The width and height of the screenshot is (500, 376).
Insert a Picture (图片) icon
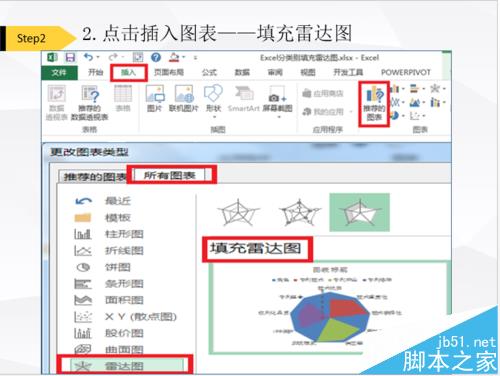pyautogui.click(x=155, y=98)
